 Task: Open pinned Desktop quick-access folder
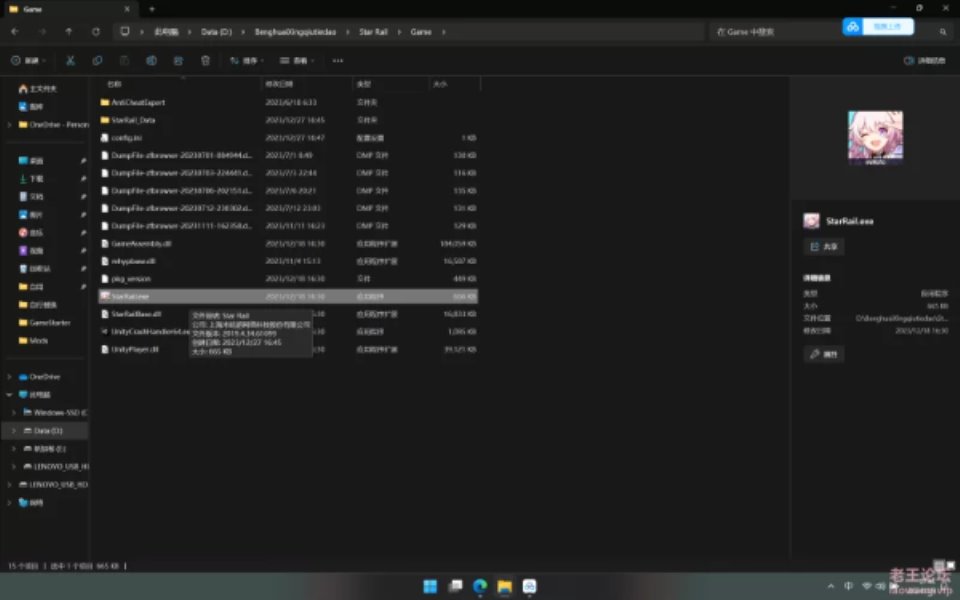(31, 160)
